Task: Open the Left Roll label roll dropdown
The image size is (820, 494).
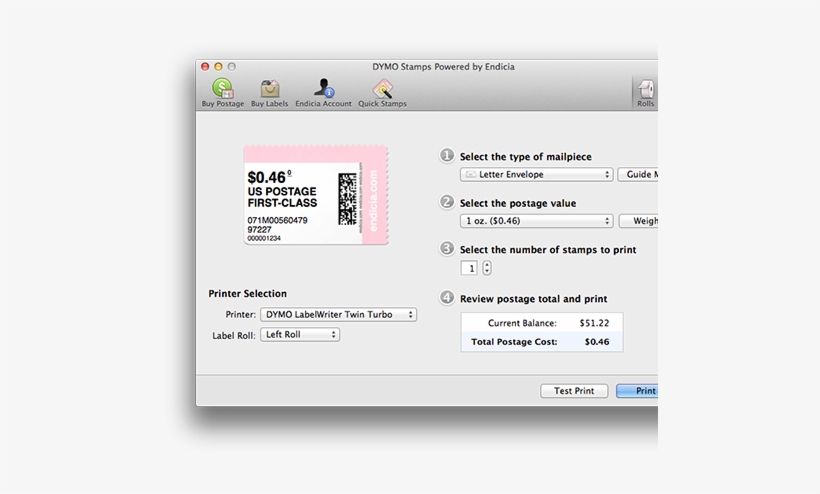Action: point(300,335)
